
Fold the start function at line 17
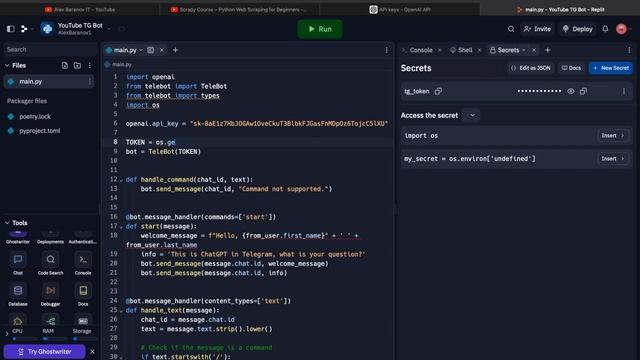pyautogui.click(x=121, y=227)
